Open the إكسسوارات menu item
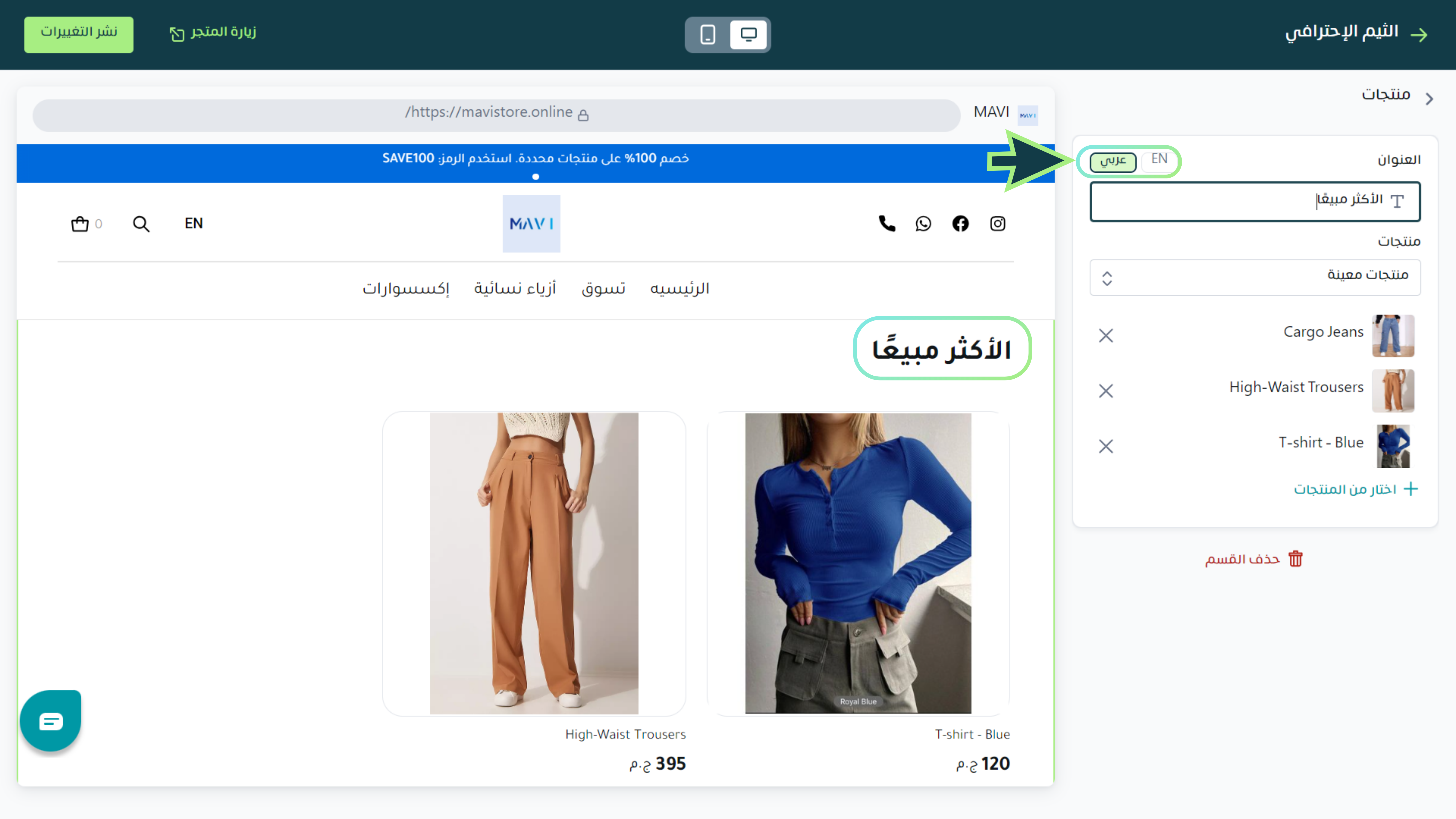This screenshot has height=819, width=1456. coord(406,289)
